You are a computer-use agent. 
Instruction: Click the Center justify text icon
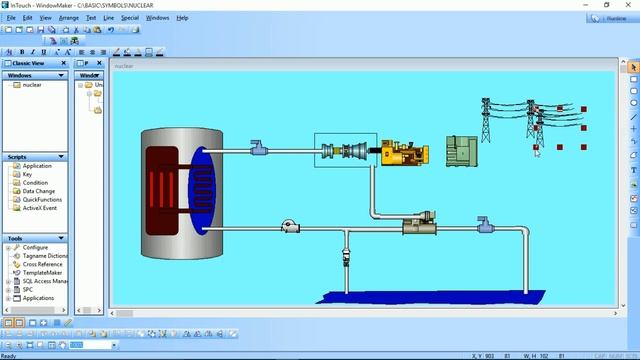click(92, 52)
